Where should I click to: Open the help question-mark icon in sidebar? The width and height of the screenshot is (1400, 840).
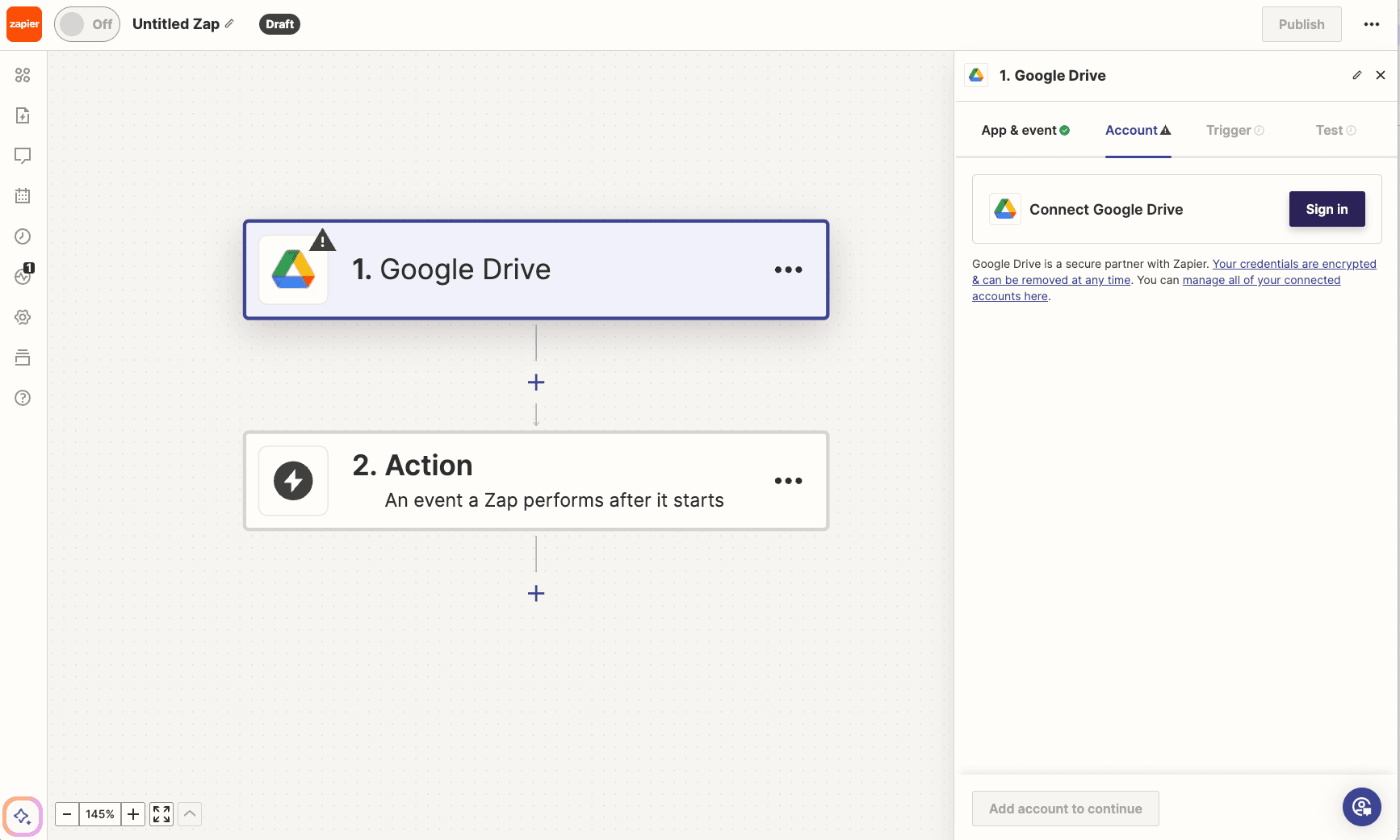tap(23, 398)
